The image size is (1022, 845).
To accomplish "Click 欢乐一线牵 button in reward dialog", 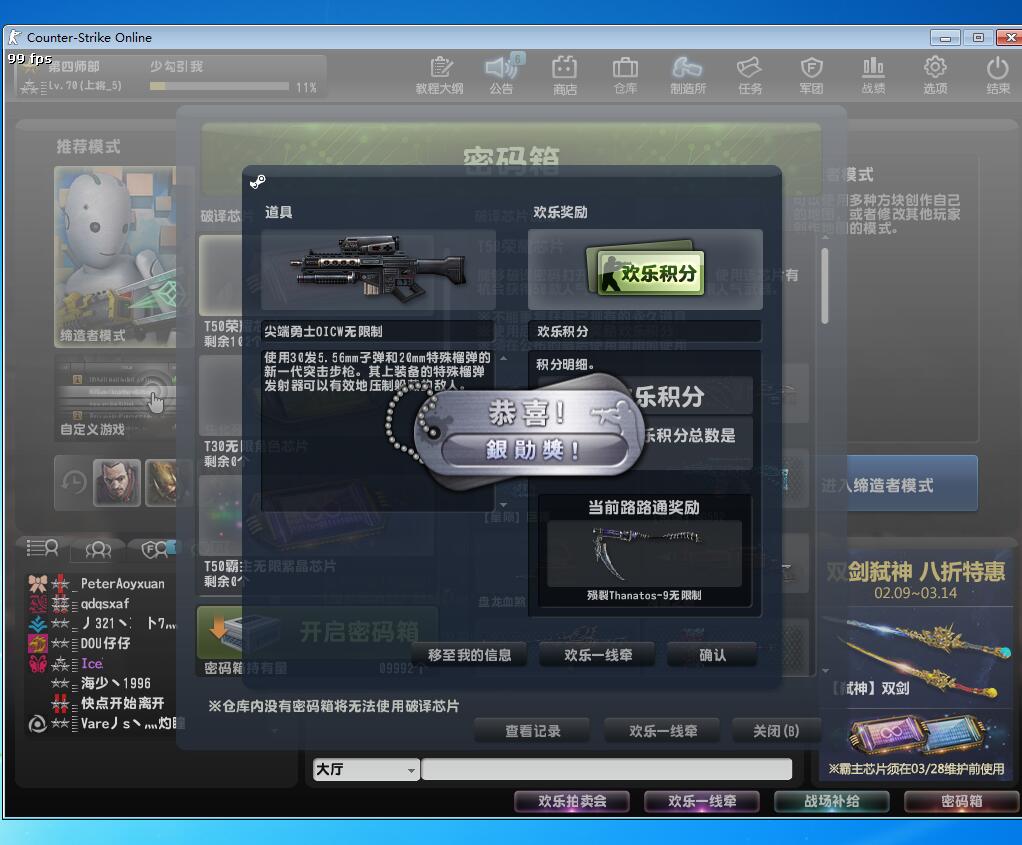I will [x=598, y=655].
